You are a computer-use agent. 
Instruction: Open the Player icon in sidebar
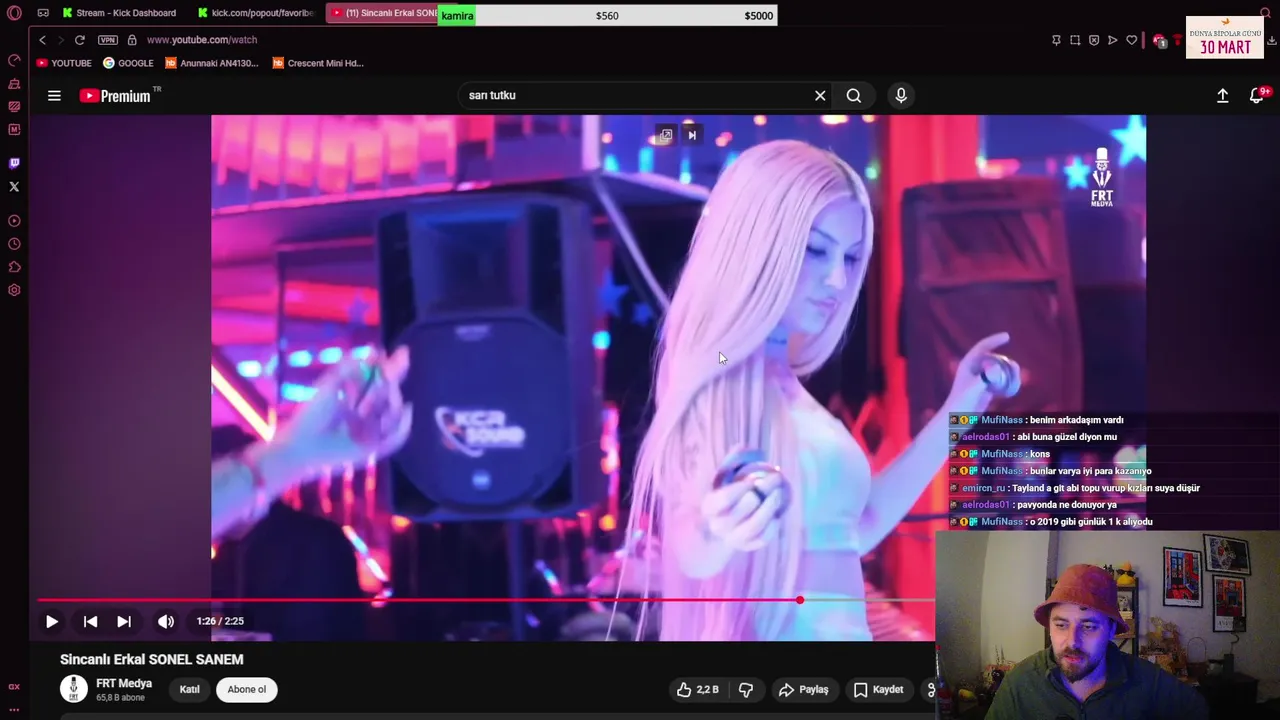(x=14, y=221)
